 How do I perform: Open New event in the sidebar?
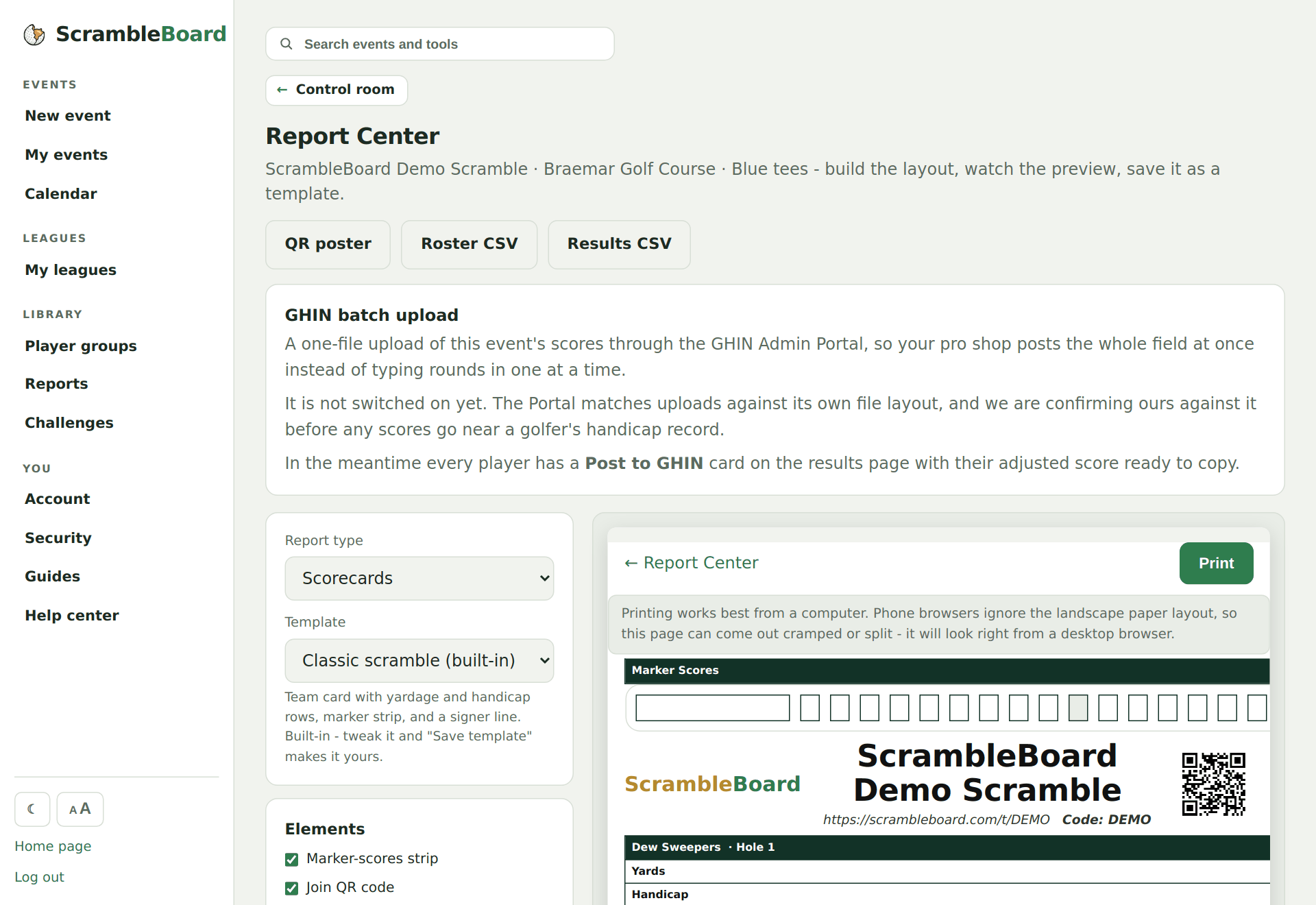point(68,116)
